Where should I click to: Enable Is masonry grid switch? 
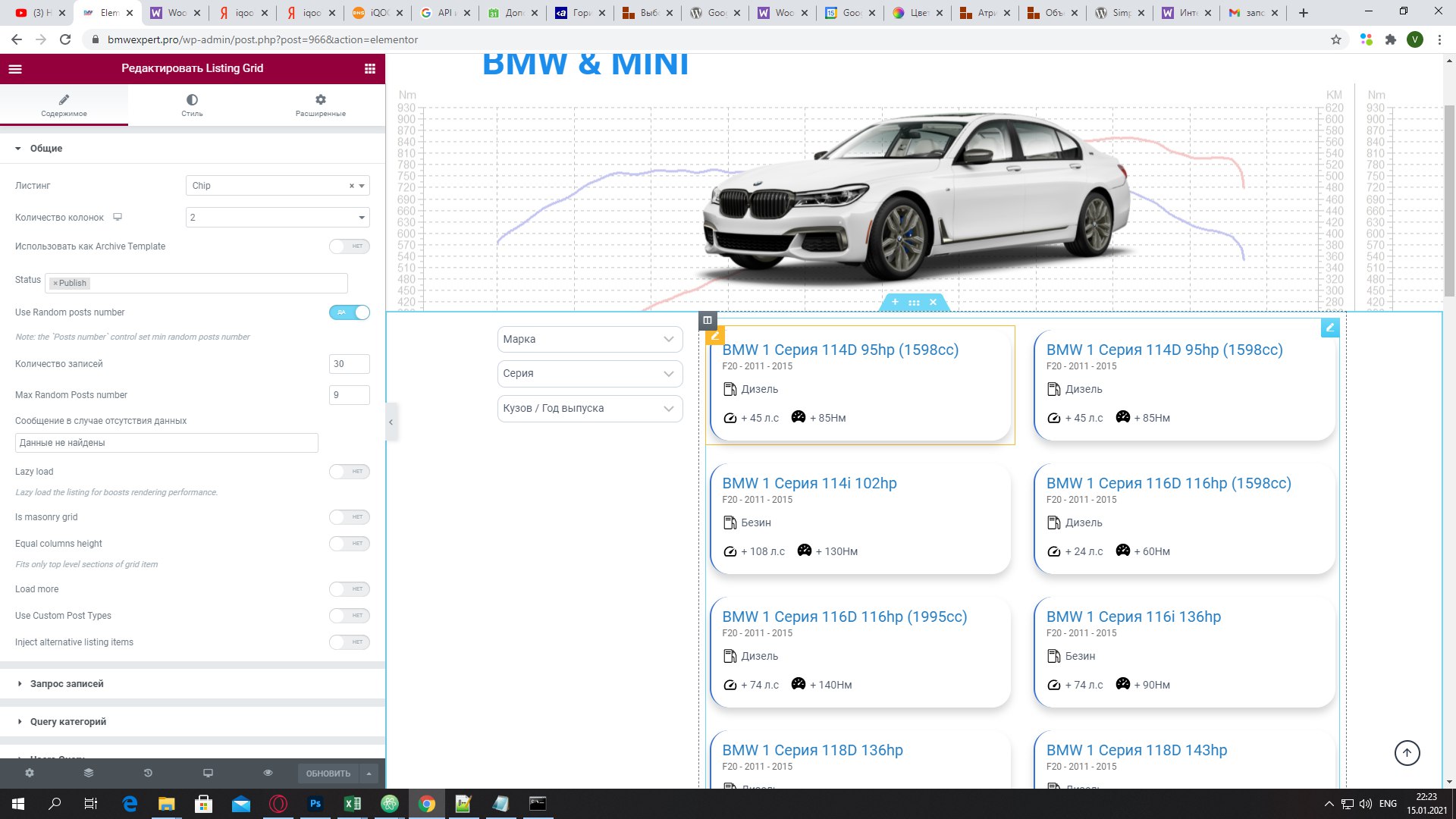click(x=350, y=517)
